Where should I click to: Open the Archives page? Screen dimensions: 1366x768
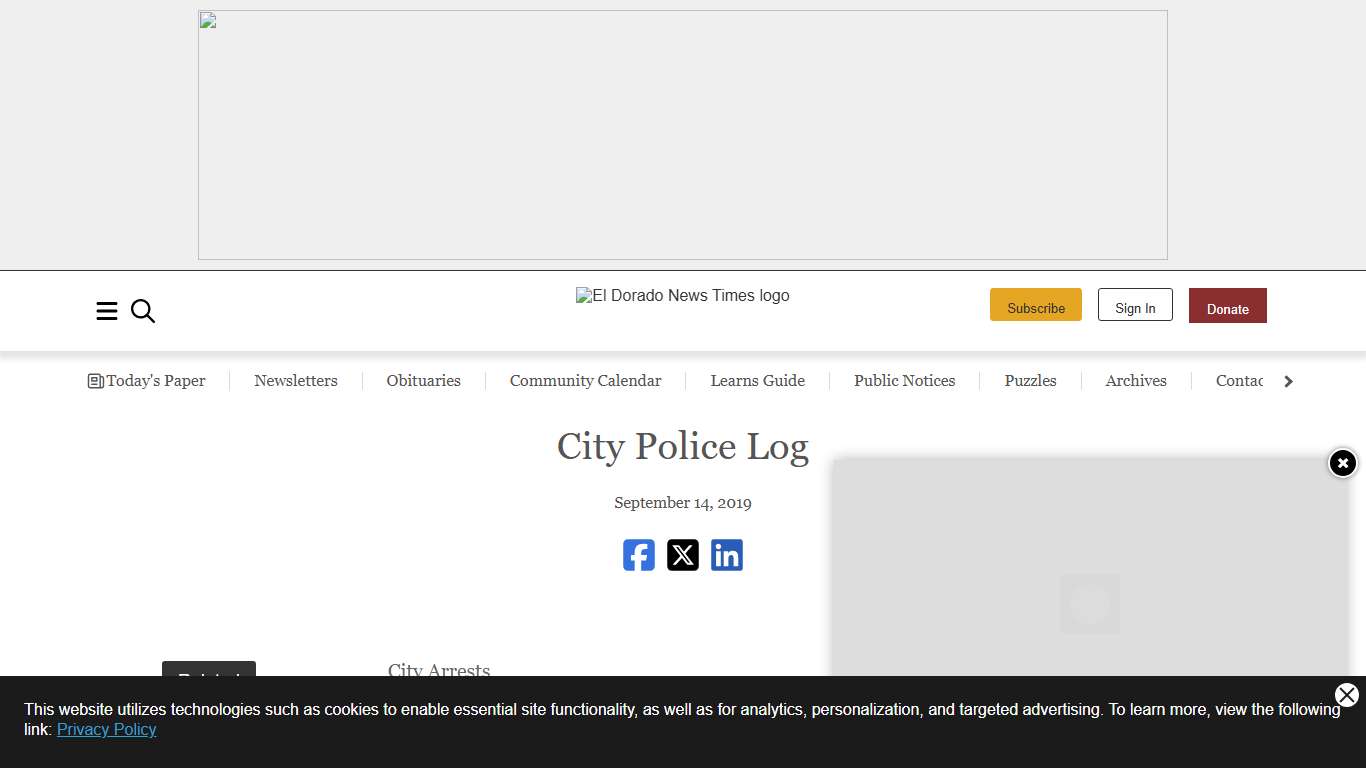pyautogui.click(x=1136, y=381)
